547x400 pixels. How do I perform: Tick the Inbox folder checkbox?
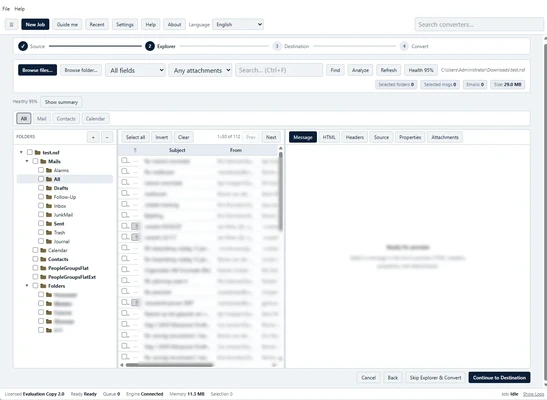(x=41, y=206)
